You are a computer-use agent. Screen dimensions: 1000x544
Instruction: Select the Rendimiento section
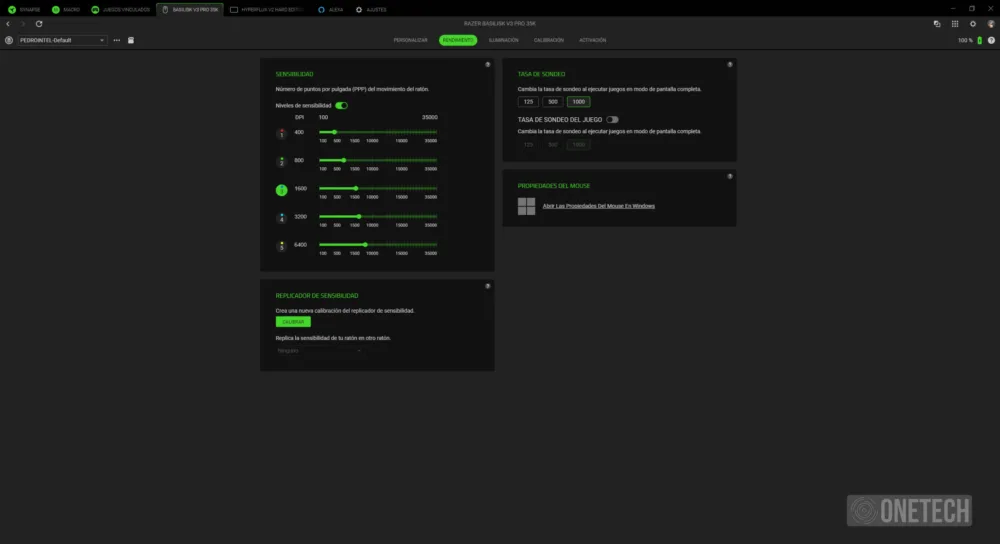pos(458,40)
